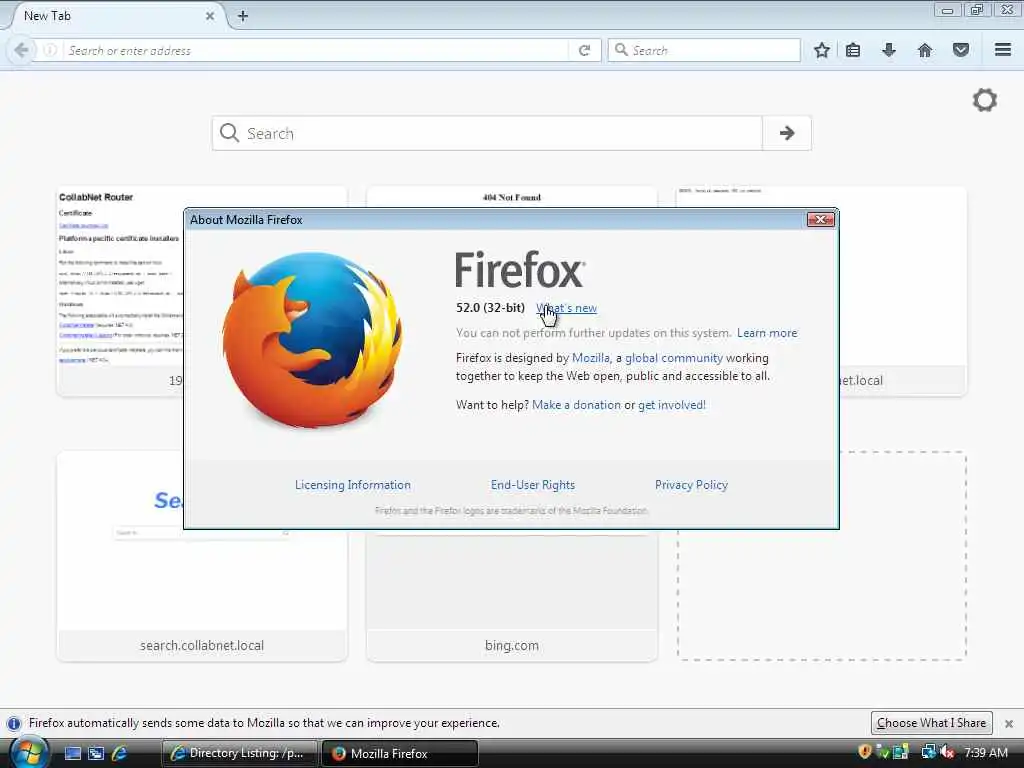Restore down the Firefox window
Image resolution: width=1024 pixels, height=768 pixels.
(977, 10)
